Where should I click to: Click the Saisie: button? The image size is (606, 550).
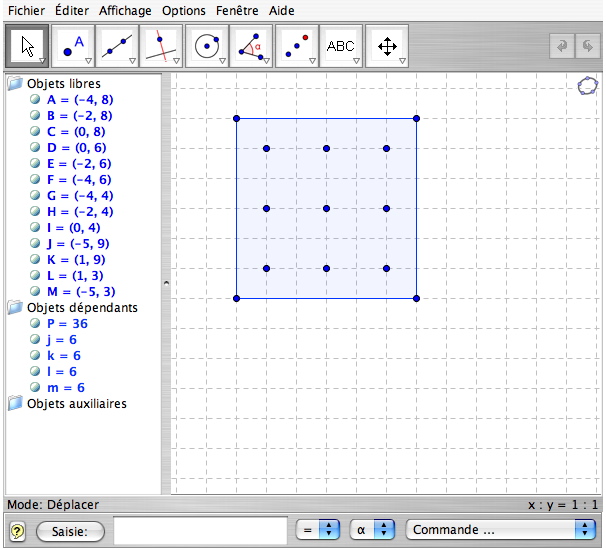pyautogui.click(x=70, y=531)
